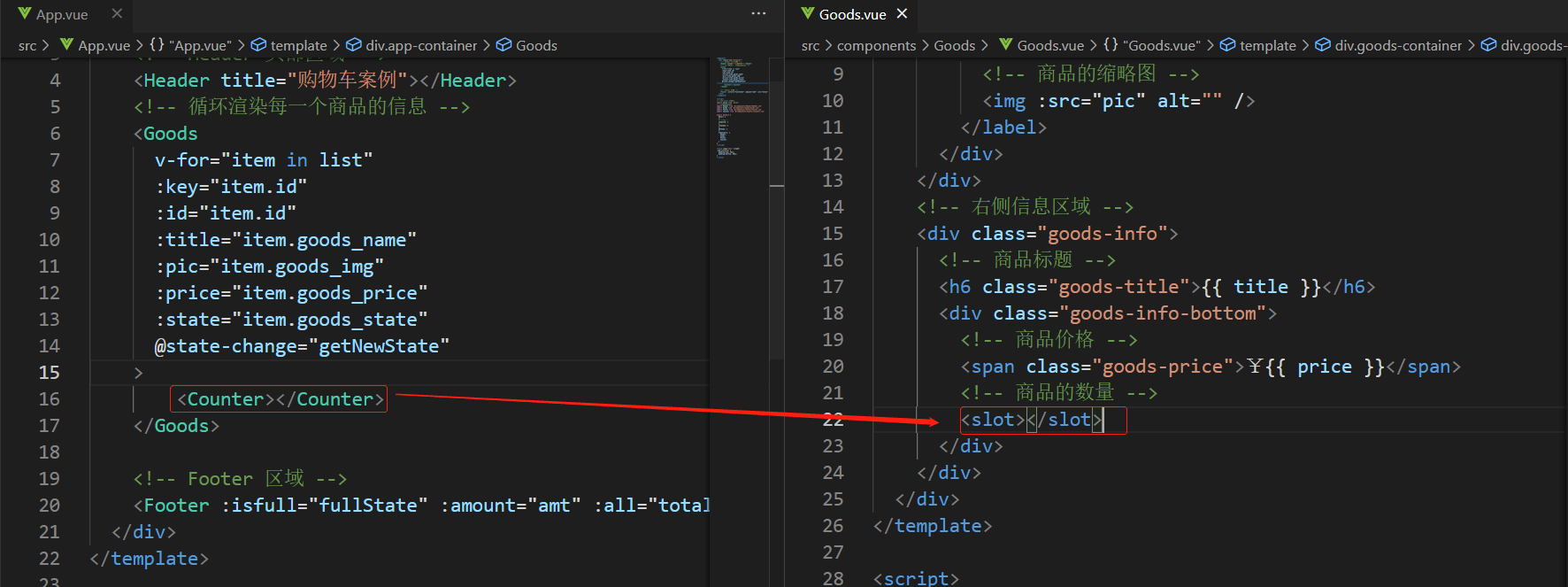Click 'div.app-container' breadcrumb

(x=421, y=45)
